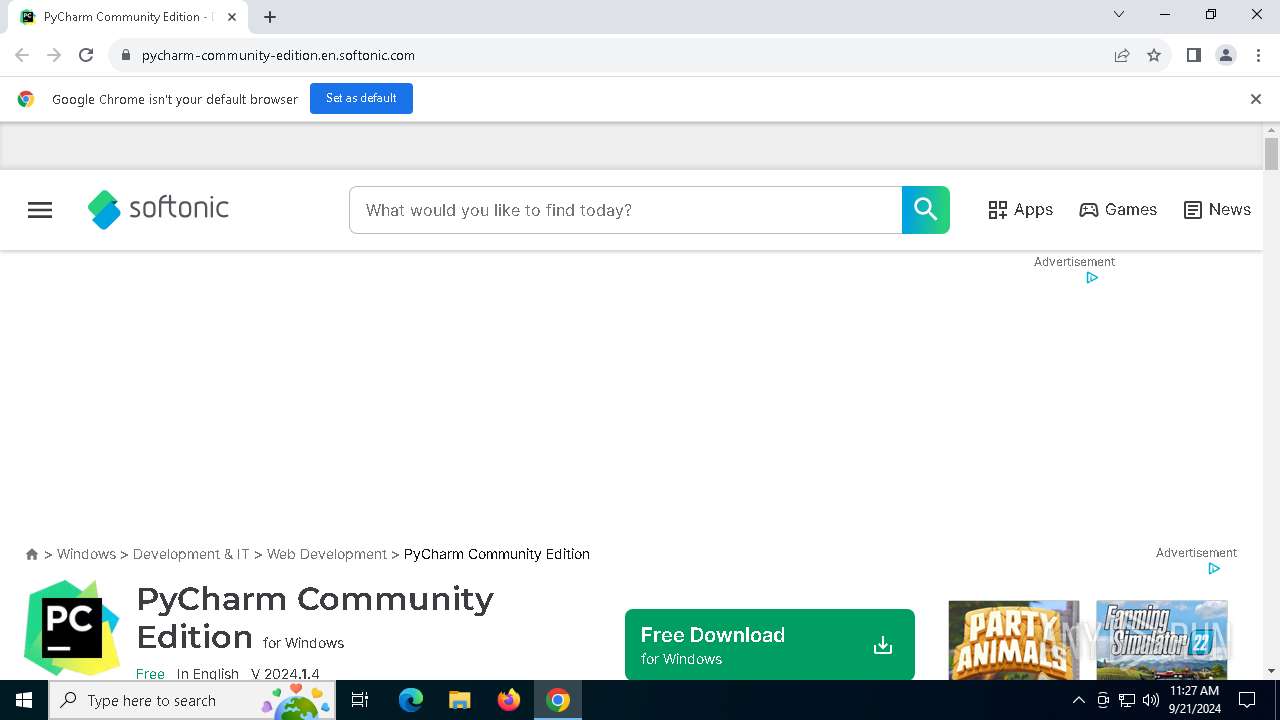The width and height of the screenshot is (1280, 720).
Task: Select the PyCharm Community Edition tab
Action: [128, 17]
